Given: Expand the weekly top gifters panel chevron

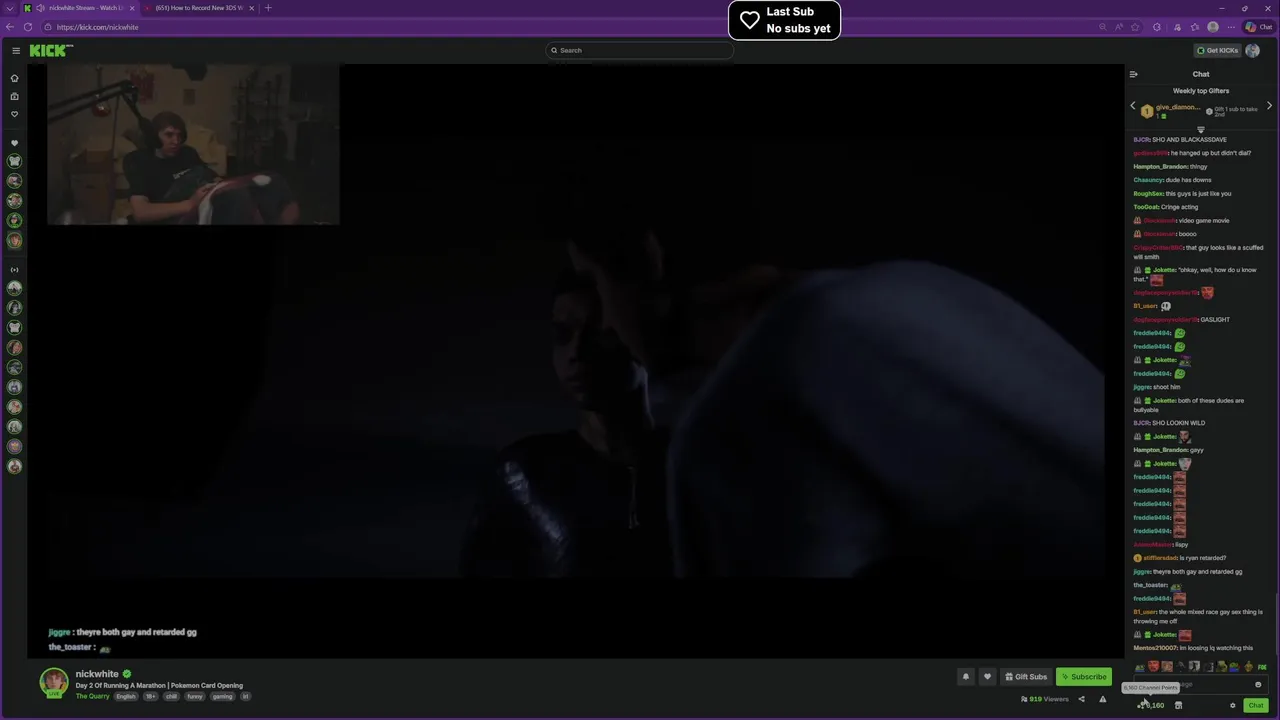Looking at the screenshot, I should pos(1201,129).
